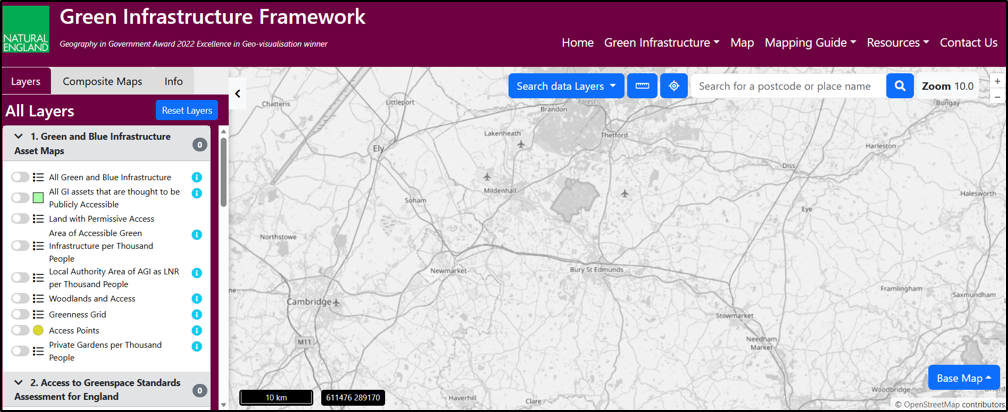Click the 611476 289170 coordinate readout

tap(353, 398)
